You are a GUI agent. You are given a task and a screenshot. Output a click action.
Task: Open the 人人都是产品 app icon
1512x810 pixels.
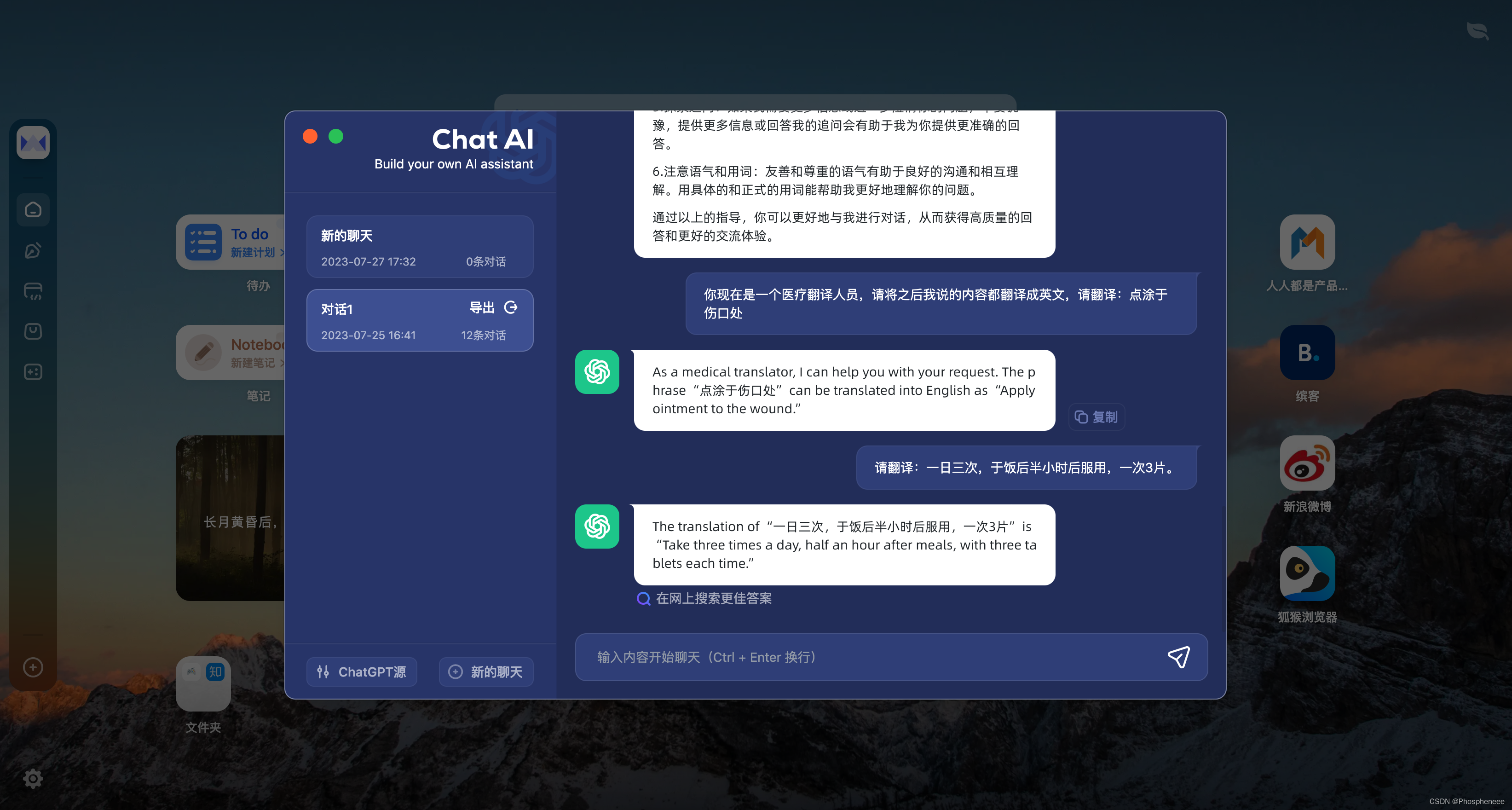coord(1307,242)
